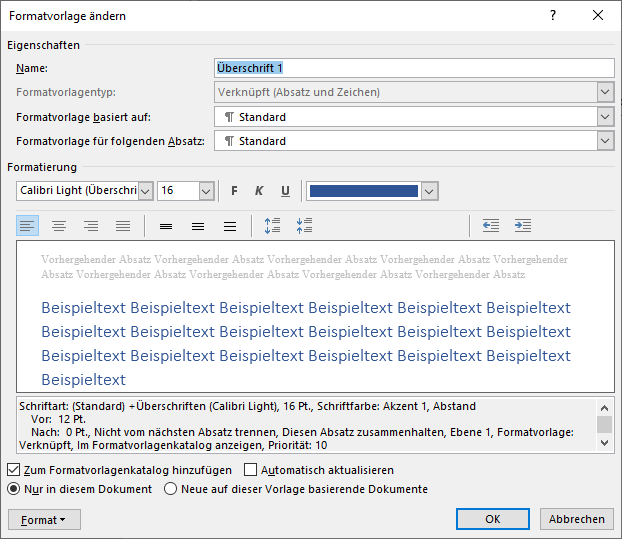This screenshot has height=539, width=622.
Task: Center align the paragraph
Action: [x=59, y=226]
